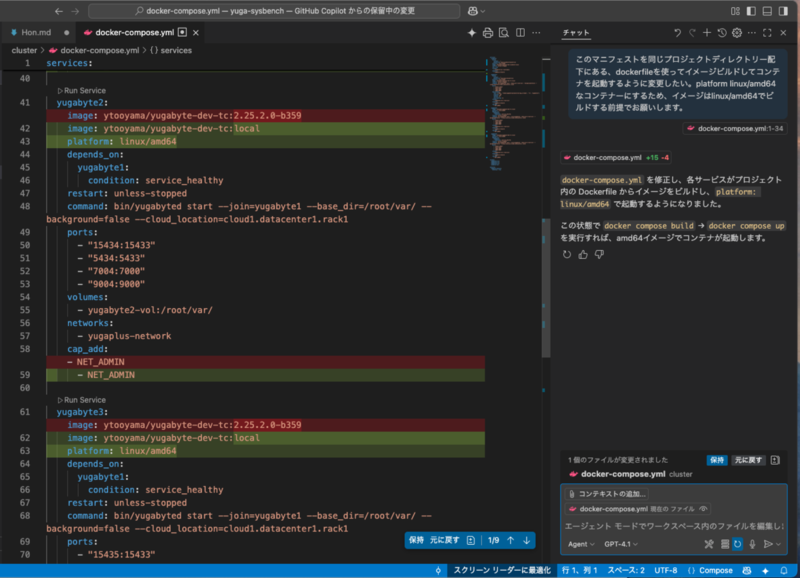Send the chat message
Screen dimensions: 800x578
click(x=768, y=544)
